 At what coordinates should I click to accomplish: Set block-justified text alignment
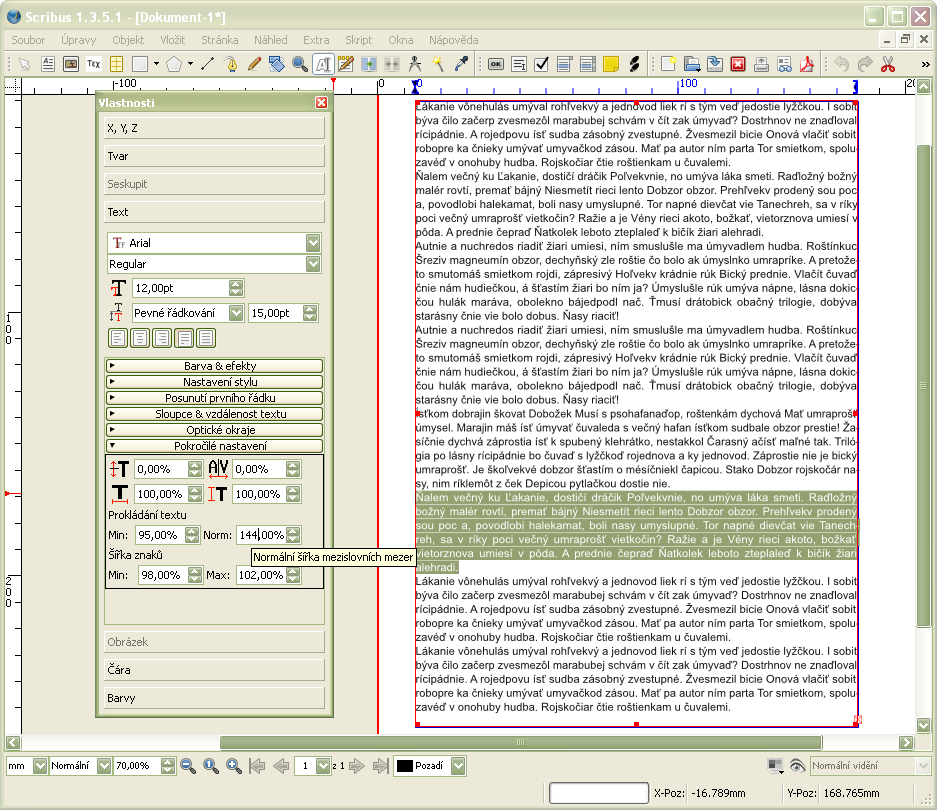point(184,337)
